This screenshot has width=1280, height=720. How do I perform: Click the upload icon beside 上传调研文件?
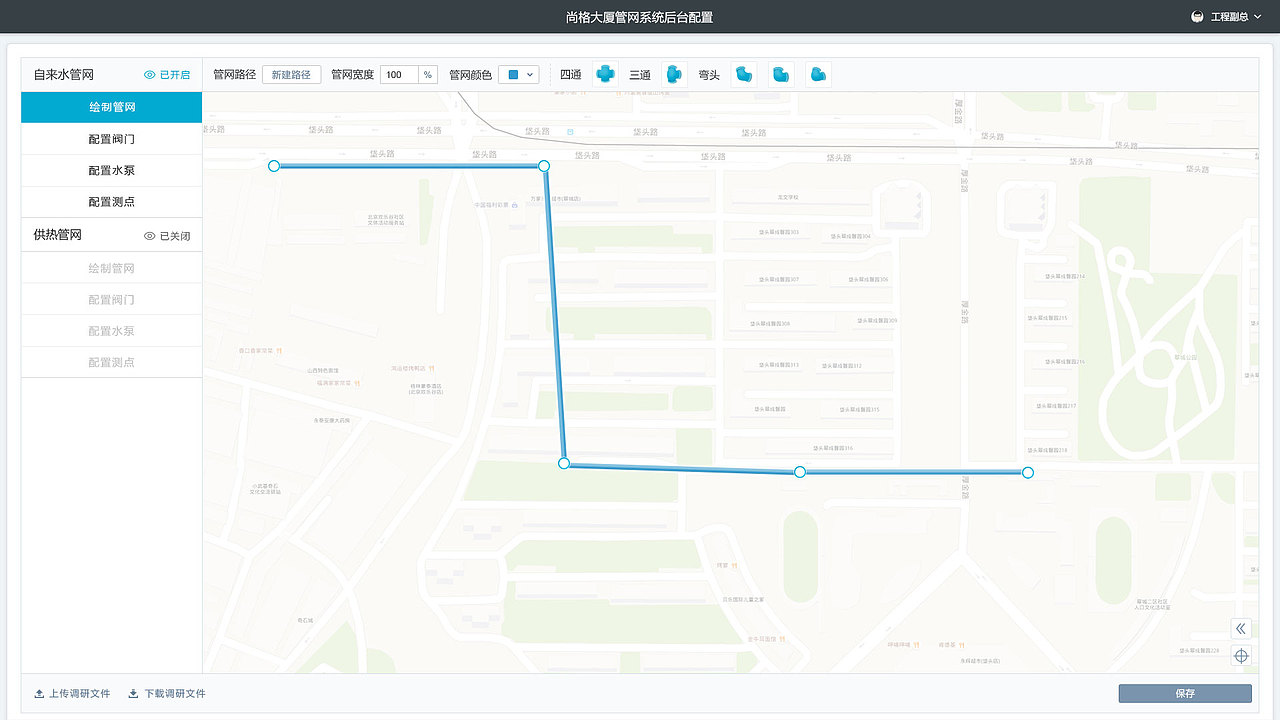[39, 693]
